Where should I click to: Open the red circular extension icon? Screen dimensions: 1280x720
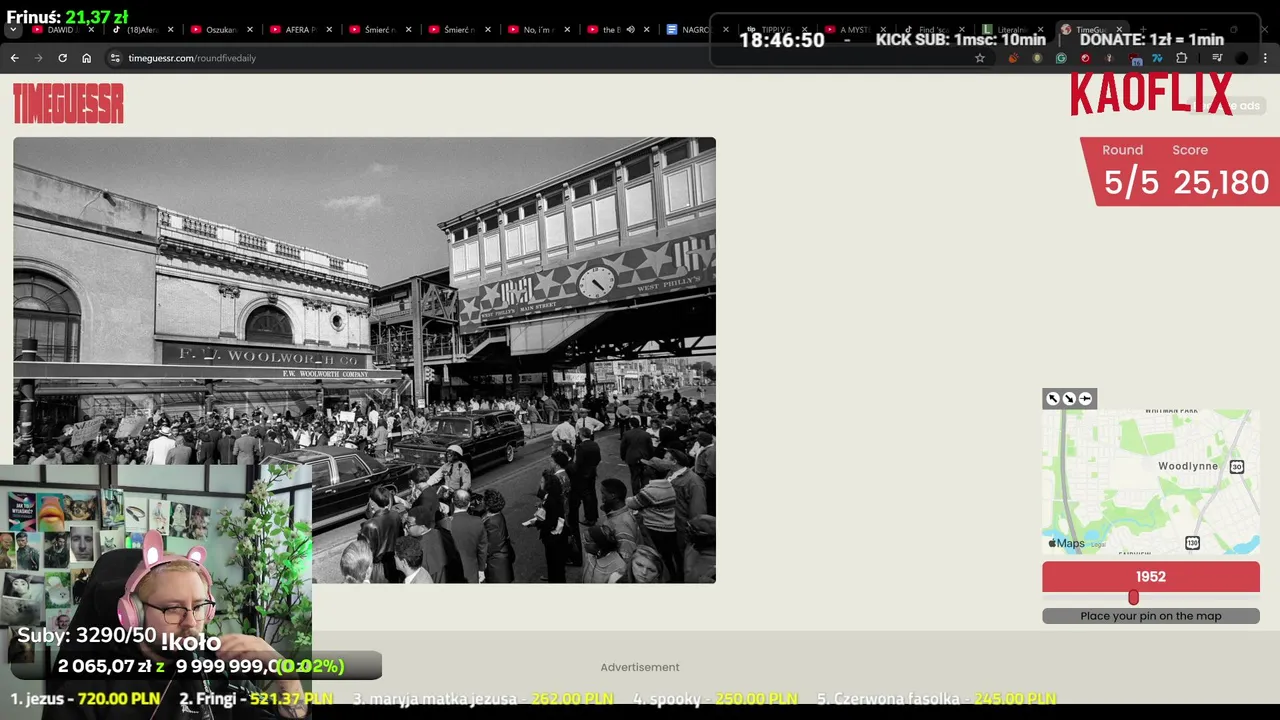coord(1085,58)
